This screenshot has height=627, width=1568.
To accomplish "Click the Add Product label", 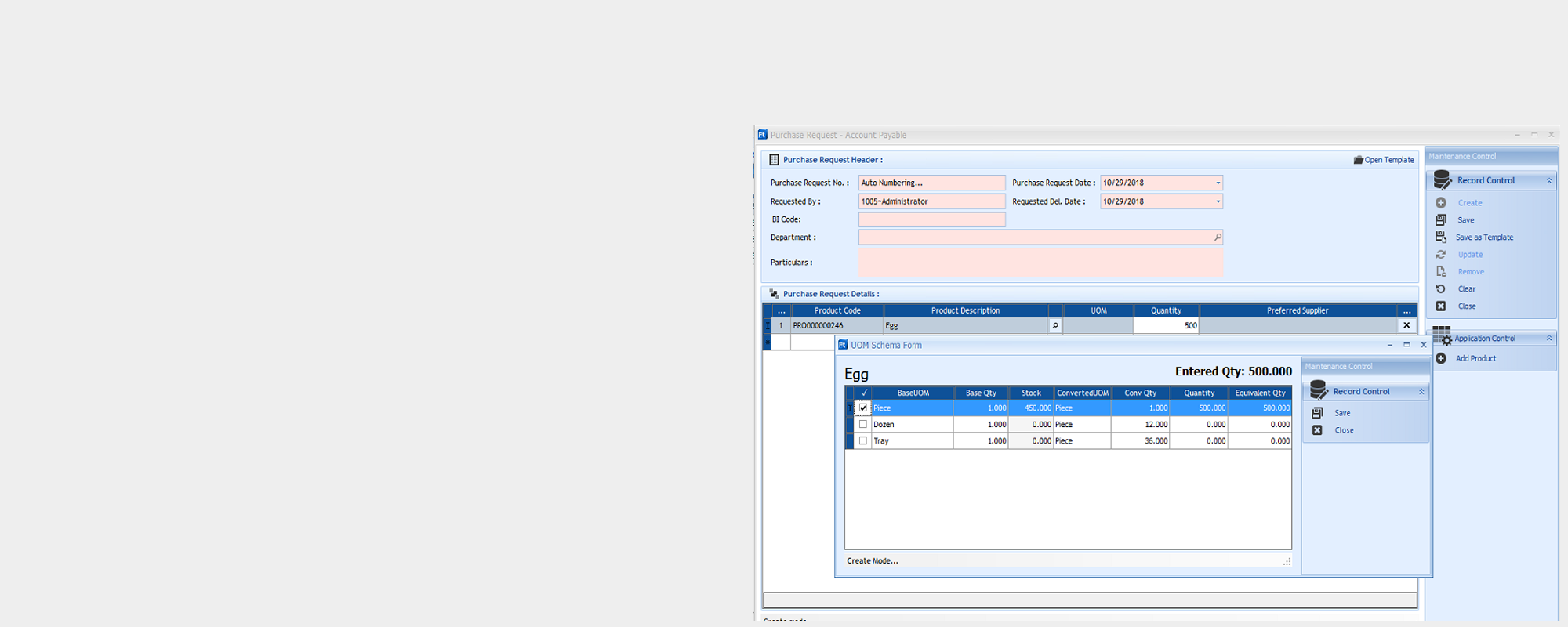I will point(1475,358).
